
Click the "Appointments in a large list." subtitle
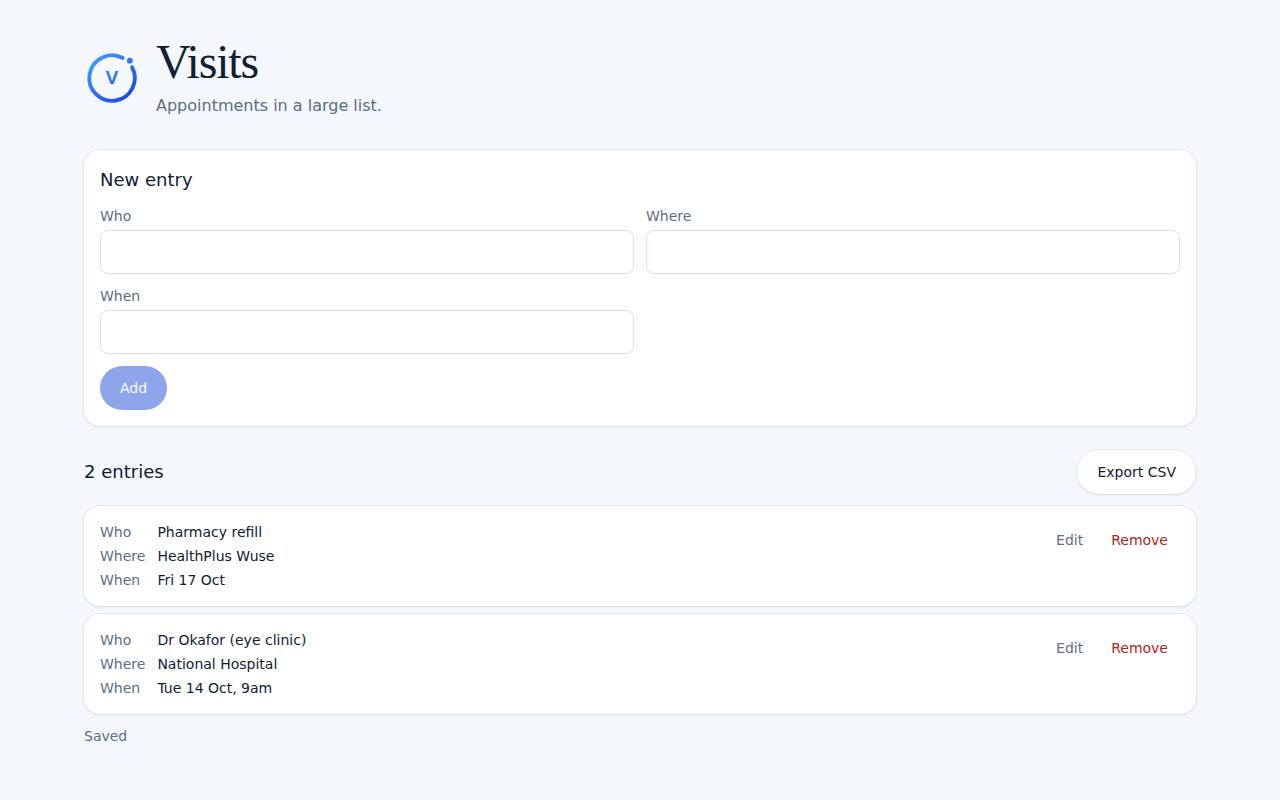tap(268, 105)
